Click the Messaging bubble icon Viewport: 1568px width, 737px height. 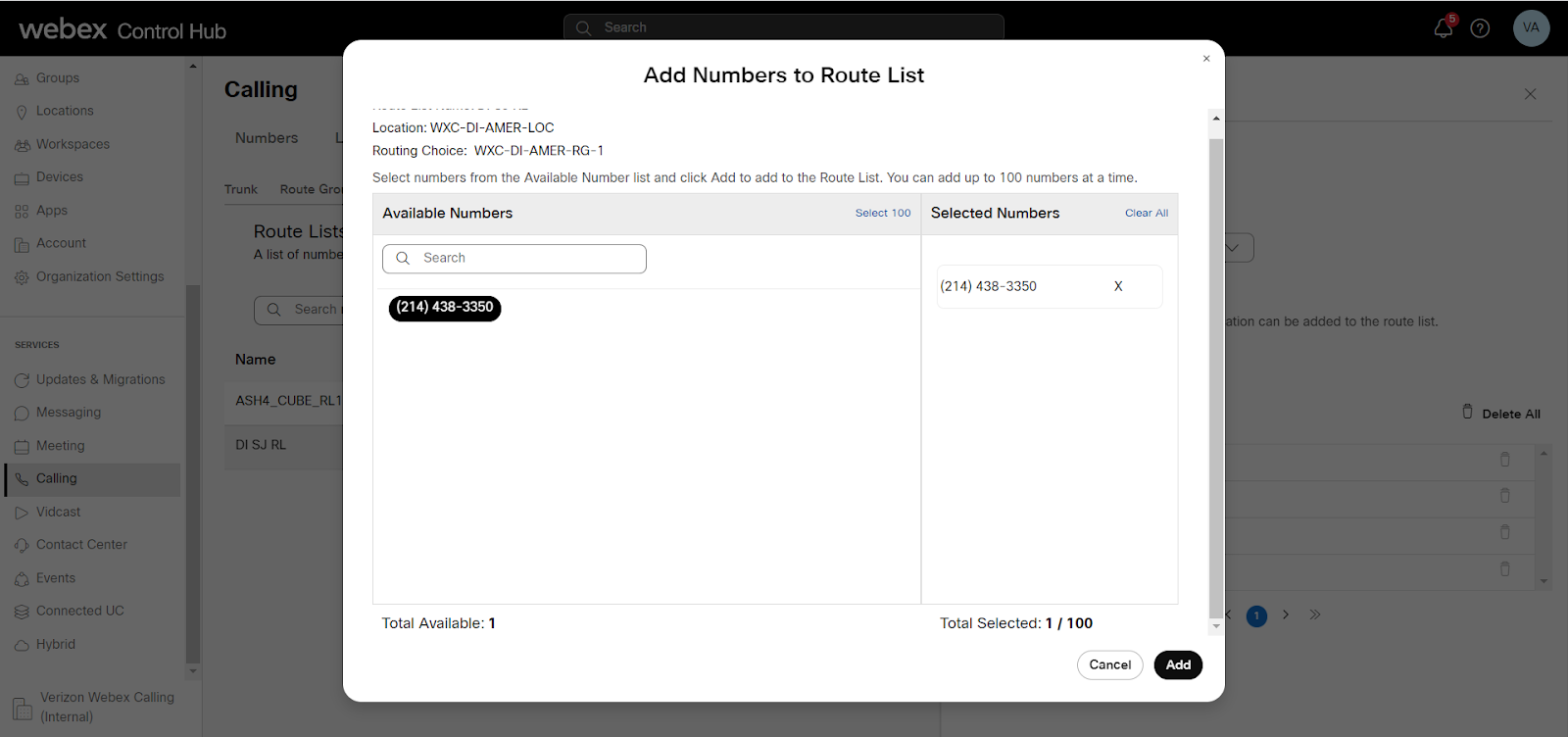click(22, 414)
